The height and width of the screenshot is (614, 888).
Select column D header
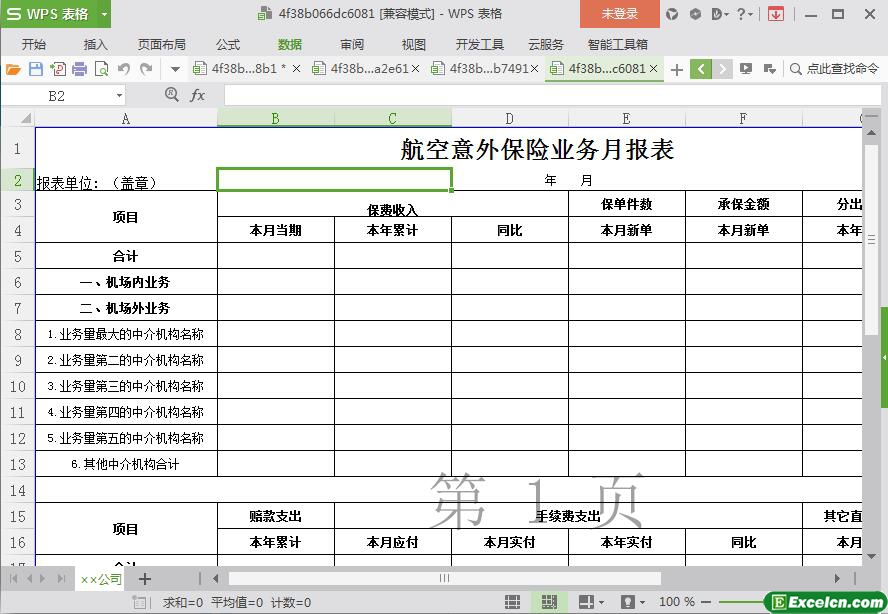point(509,118)
